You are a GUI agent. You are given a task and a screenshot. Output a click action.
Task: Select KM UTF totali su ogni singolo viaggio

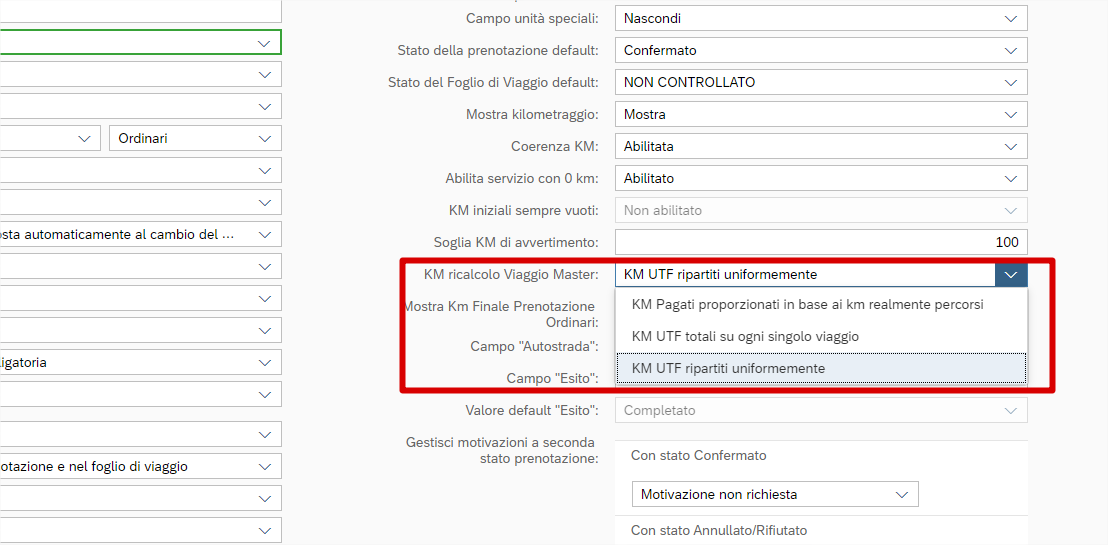click(x=745, y=336)
